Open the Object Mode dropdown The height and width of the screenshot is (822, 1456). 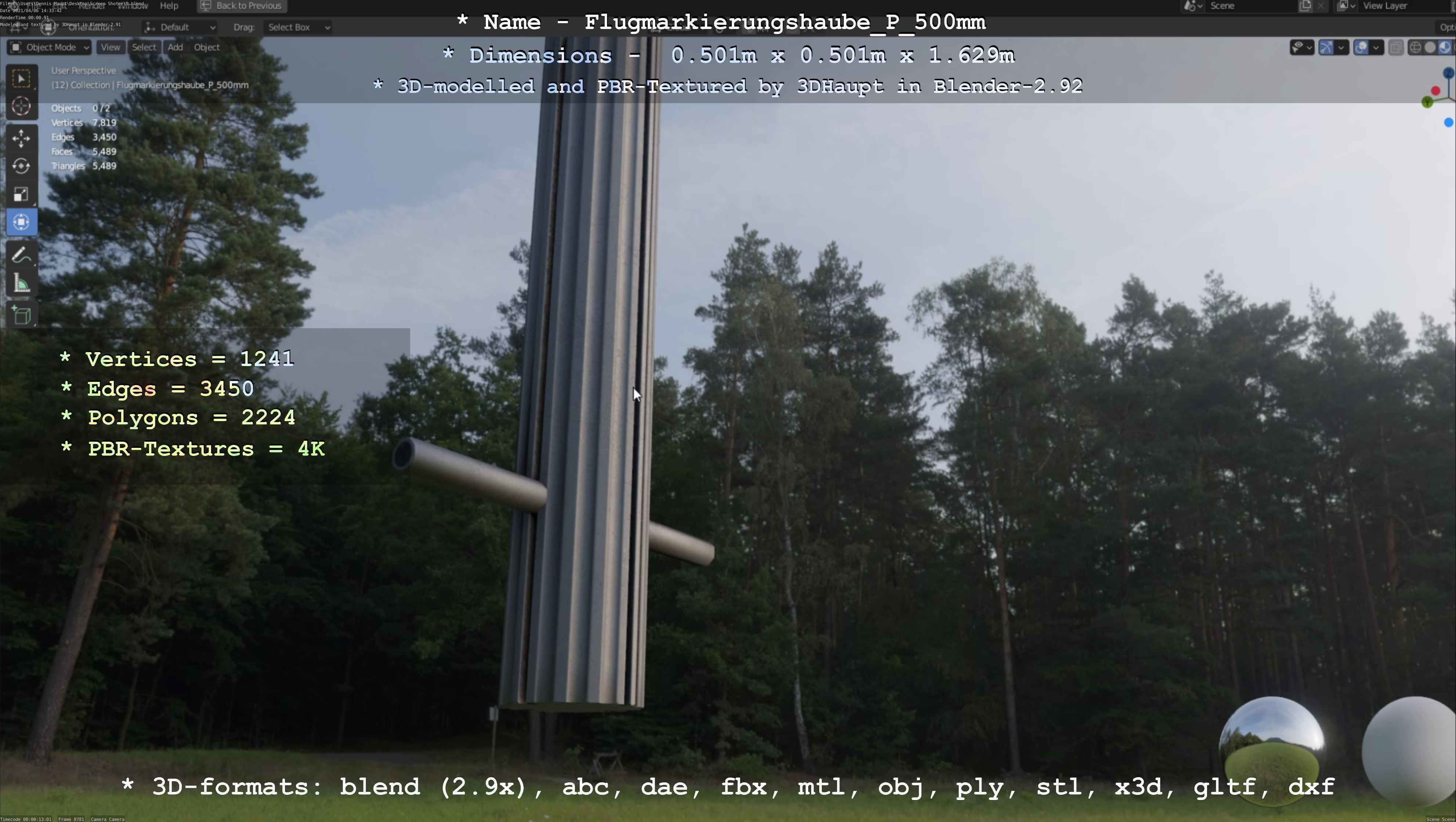[x=50, y=47]
